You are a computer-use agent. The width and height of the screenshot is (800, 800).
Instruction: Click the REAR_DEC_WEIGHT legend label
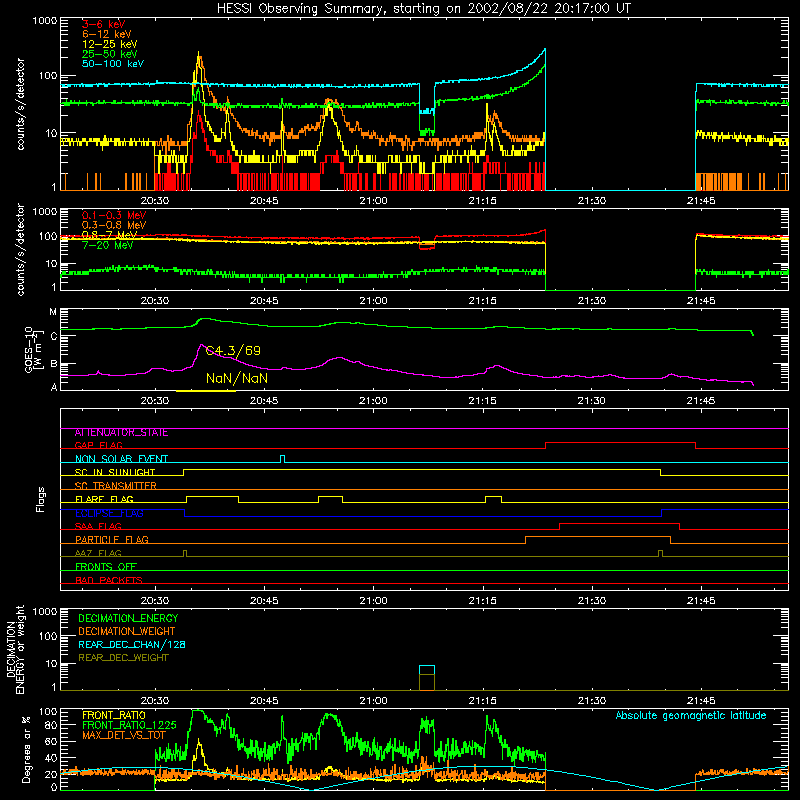[123, 658]
